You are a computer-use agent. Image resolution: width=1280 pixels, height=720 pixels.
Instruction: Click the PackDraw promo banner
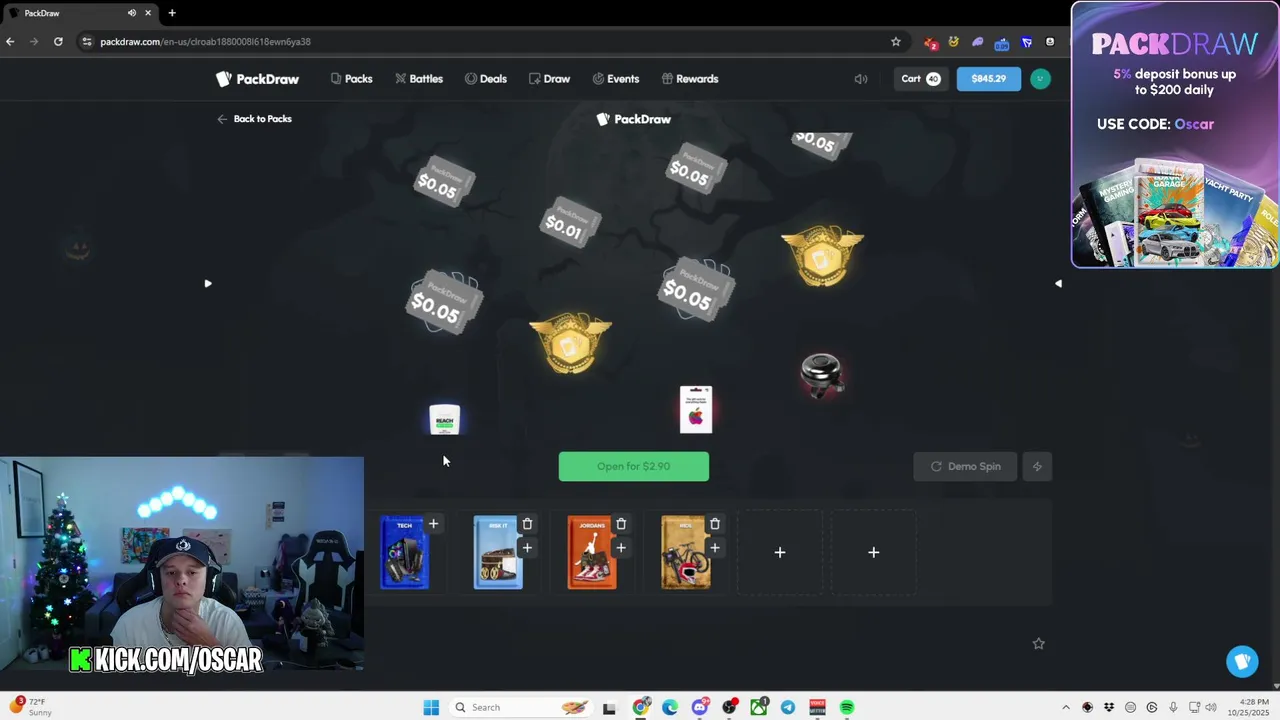pos(1175,135)
